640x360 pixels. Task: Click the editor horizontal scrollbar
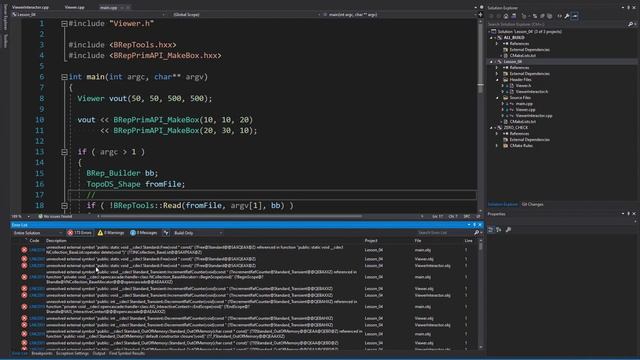tap(259, 217)
